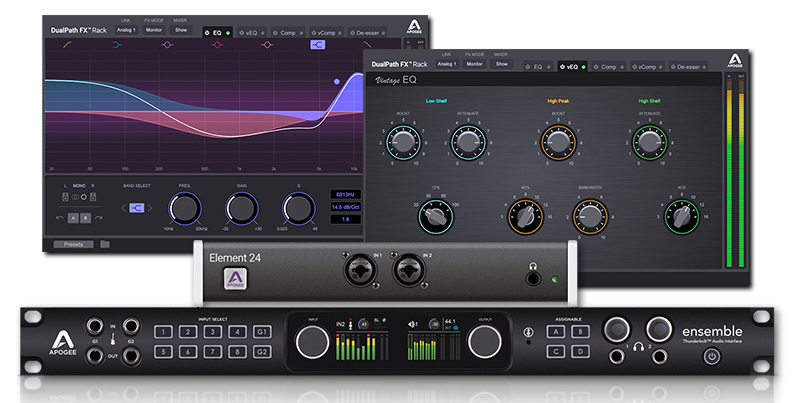Click the Band Select filter shape icon
This screenshot has width=800, height=403.
coord(136,208)
